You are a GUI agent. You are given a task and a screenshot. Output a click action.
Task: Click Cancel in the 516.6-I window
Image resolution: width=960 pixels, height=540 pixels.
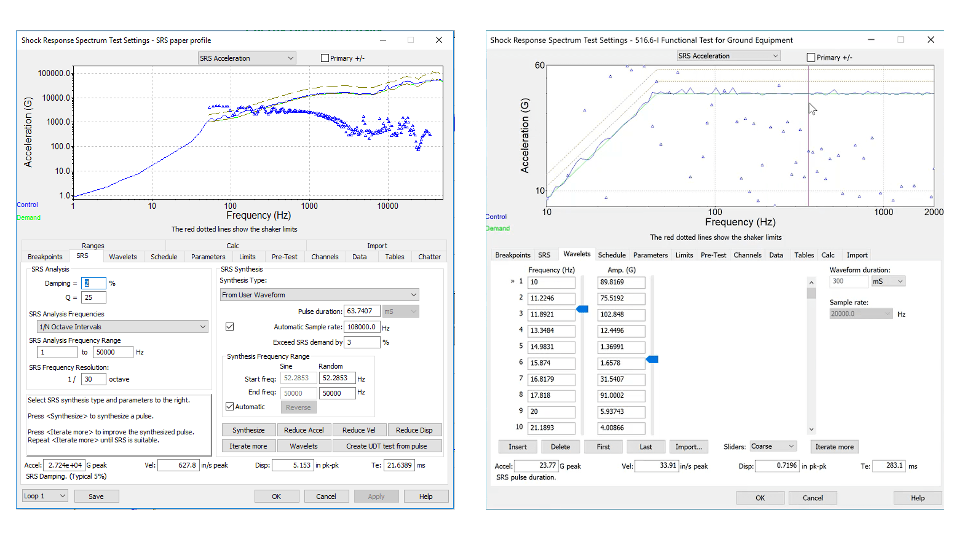pos(812,498)
